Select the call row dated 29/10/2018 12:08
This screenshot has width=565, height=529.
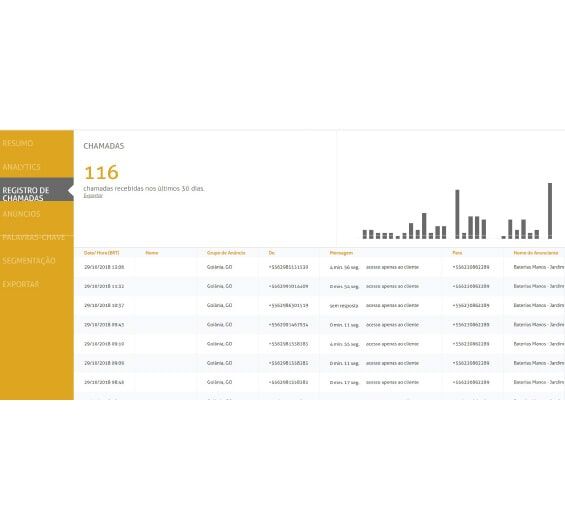(x=319, y=267)
